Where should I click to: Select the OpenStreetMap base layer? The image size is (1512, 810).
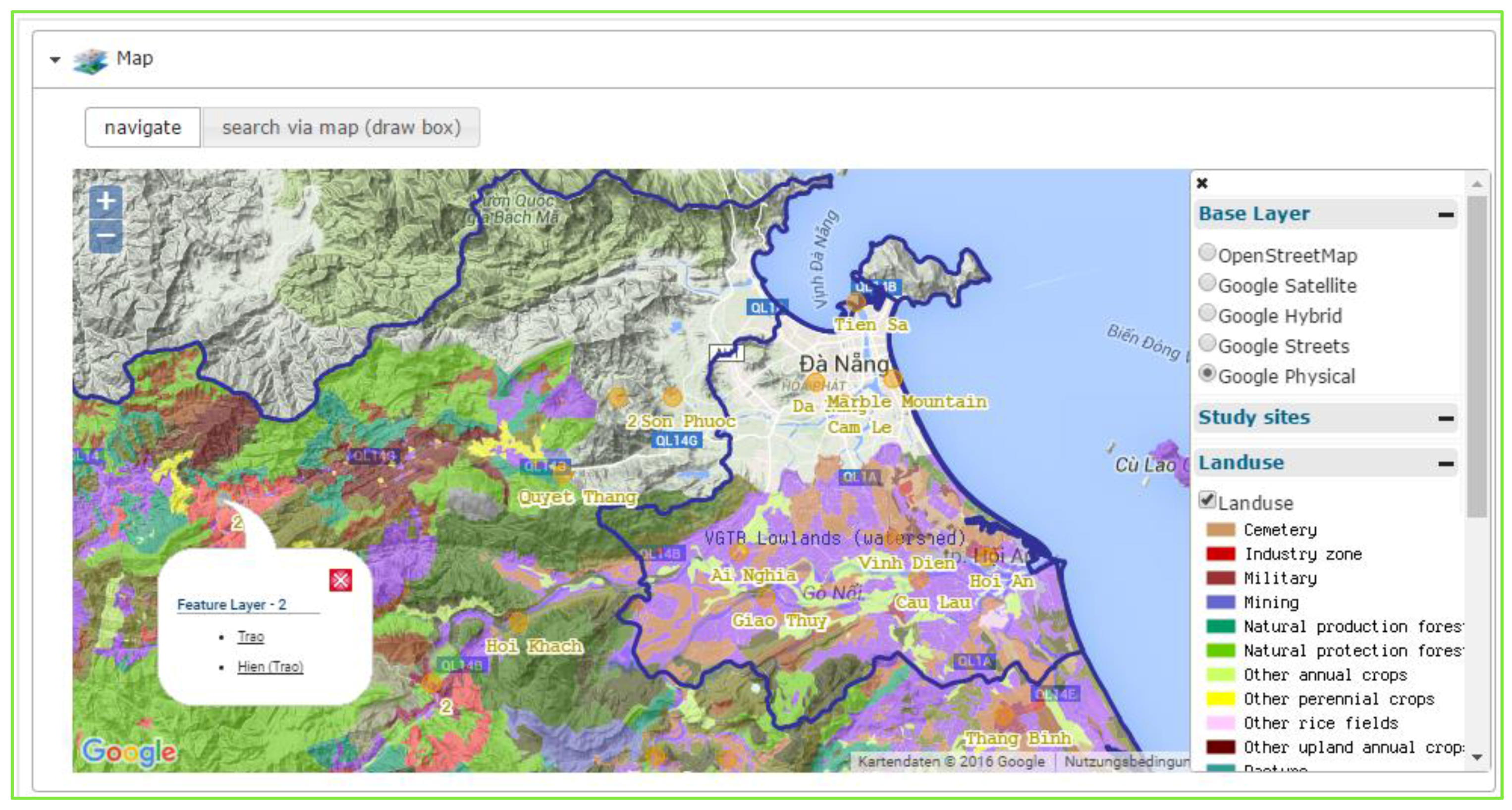(x=1207, y=253)
